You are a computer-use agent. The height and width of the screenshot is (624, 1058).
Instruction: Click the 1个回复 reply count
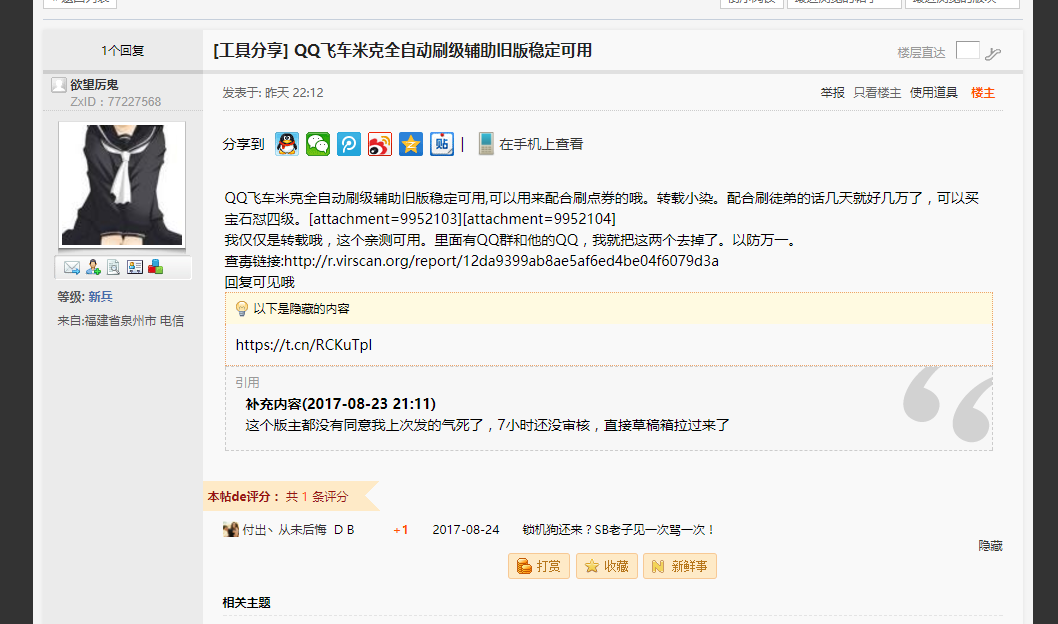point(123,51)
